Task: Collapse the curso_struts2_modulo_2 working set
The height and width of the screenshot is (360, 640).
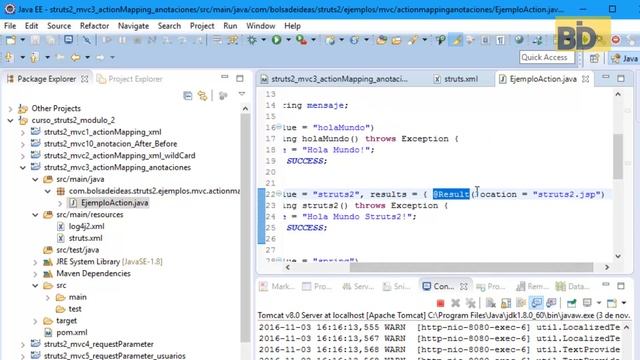Action: [10, 120]
